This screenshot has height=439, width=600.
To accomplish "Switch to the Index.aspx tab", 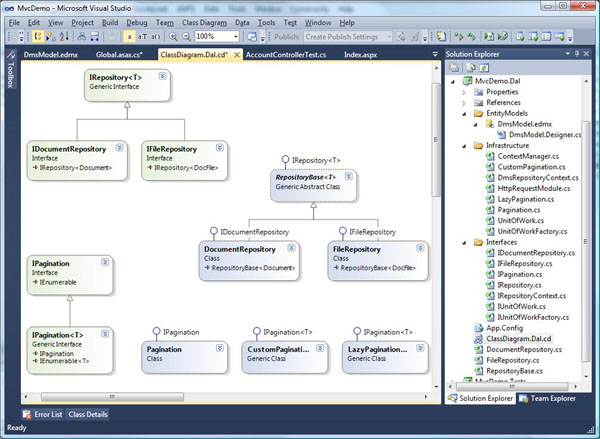I will coord(360,55).
